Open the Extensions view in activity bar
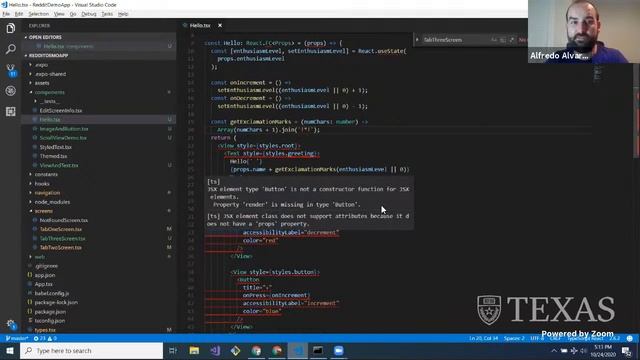This screenshot has width=640, height=360. click(x=11, y=111)
